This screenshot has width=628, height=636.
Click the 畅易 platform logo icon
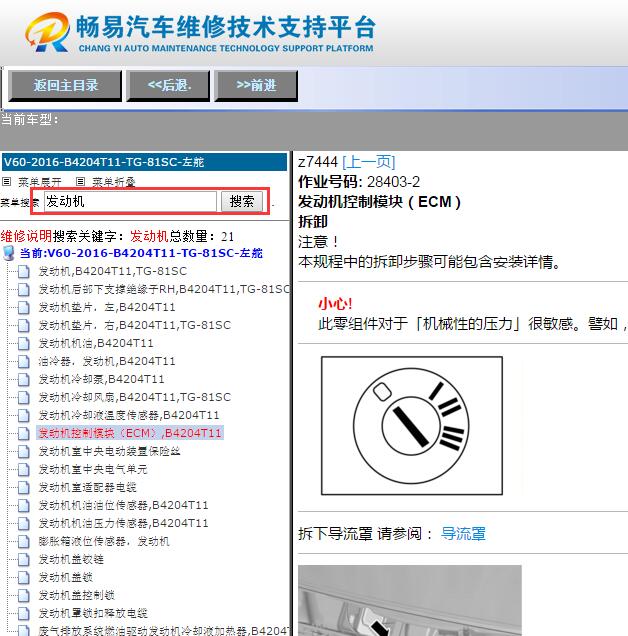point(47,32)
